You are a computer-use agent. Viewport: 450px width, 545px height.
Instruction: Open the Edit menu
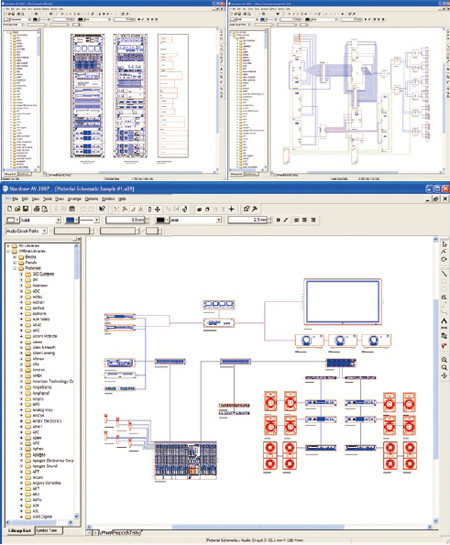pyautogui.click(x=25, y=199)
